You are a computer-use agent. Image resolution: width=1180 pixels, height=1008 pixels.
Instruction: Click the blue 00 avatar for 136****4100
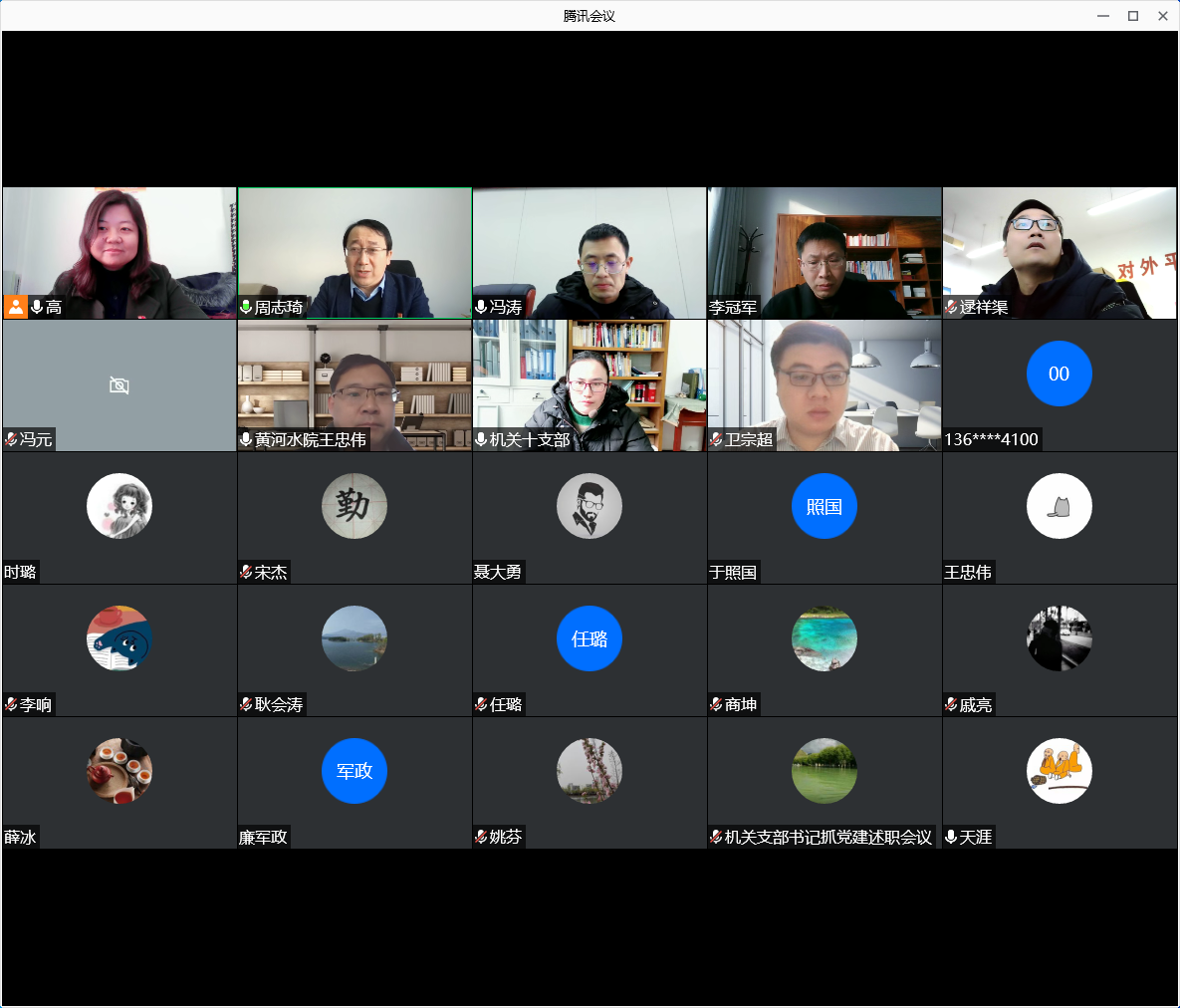[x=1059, y=374]
